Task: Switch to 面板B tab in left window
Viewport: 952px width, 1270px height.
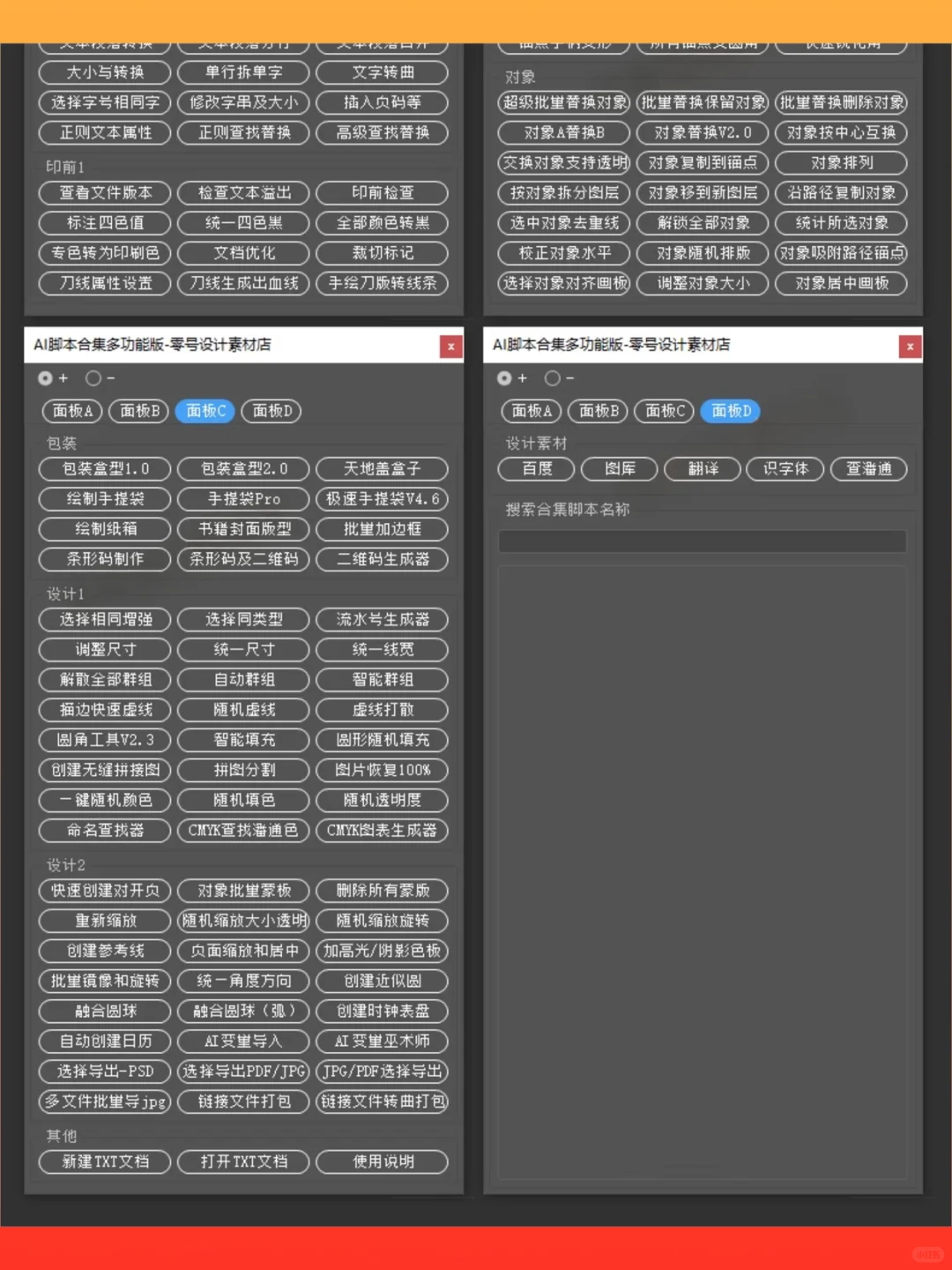Action: 139,411
